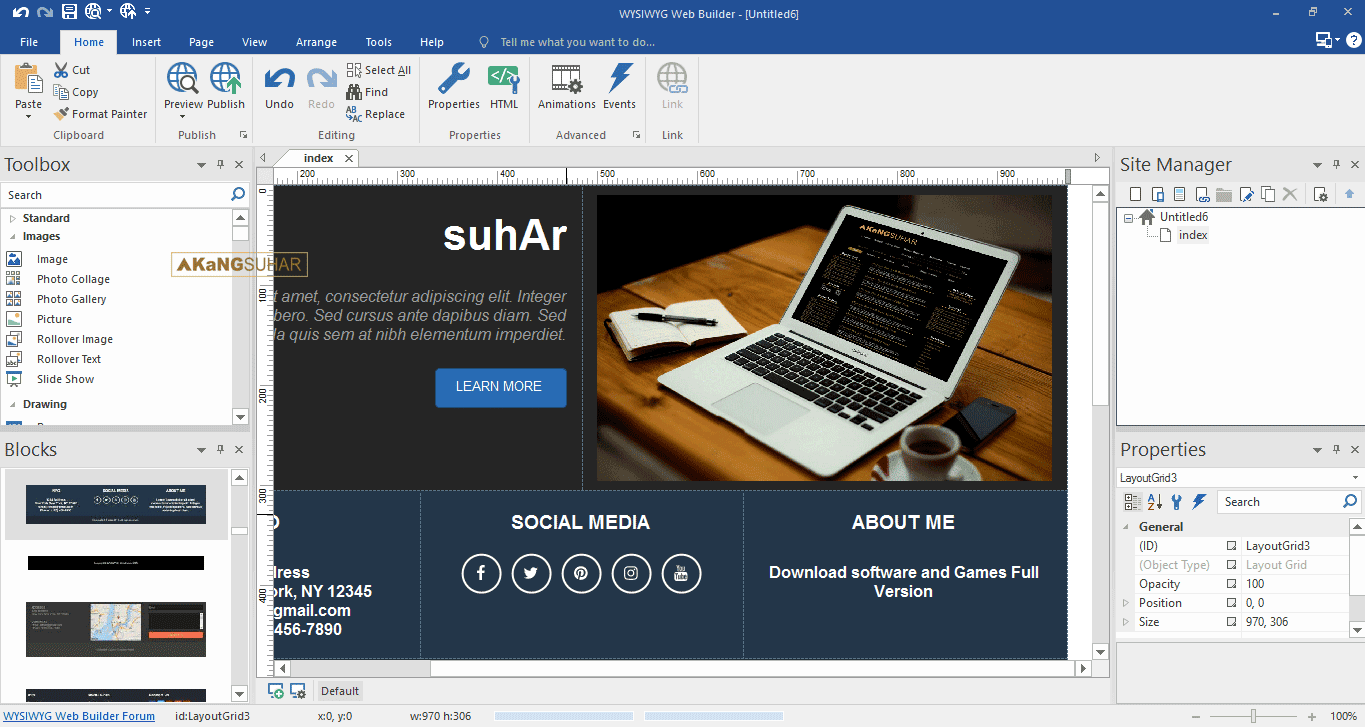1365x727 pixels.
Task: Click the new folder icon in Site Manager
Action: click(x=1223, y=194)
